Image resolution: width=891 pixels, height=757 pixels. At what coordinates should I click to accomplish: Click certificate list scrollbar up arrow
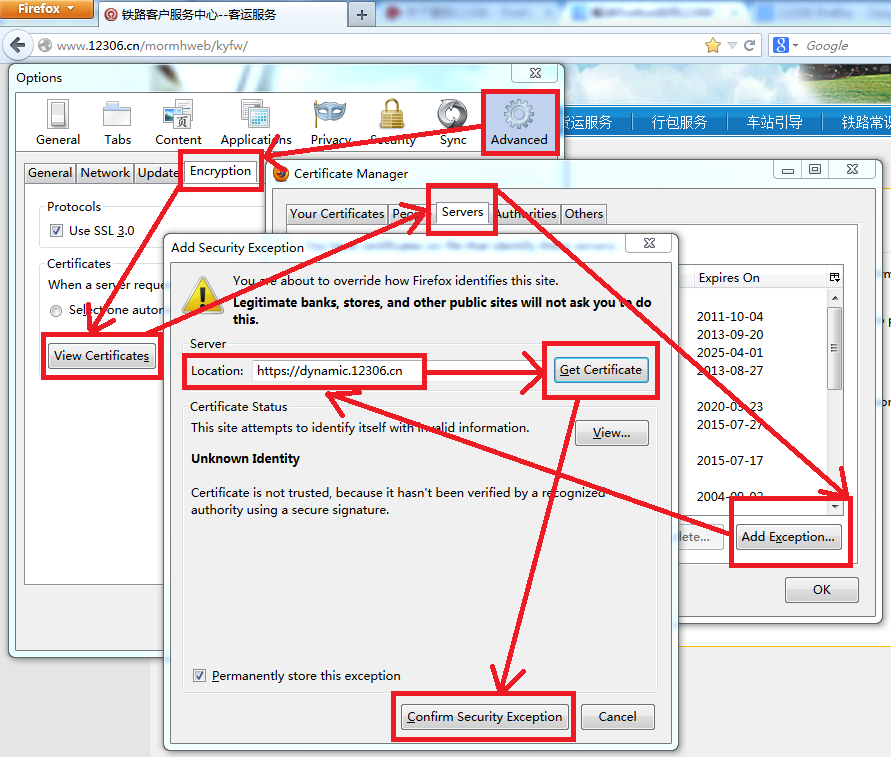pos(835,298)
